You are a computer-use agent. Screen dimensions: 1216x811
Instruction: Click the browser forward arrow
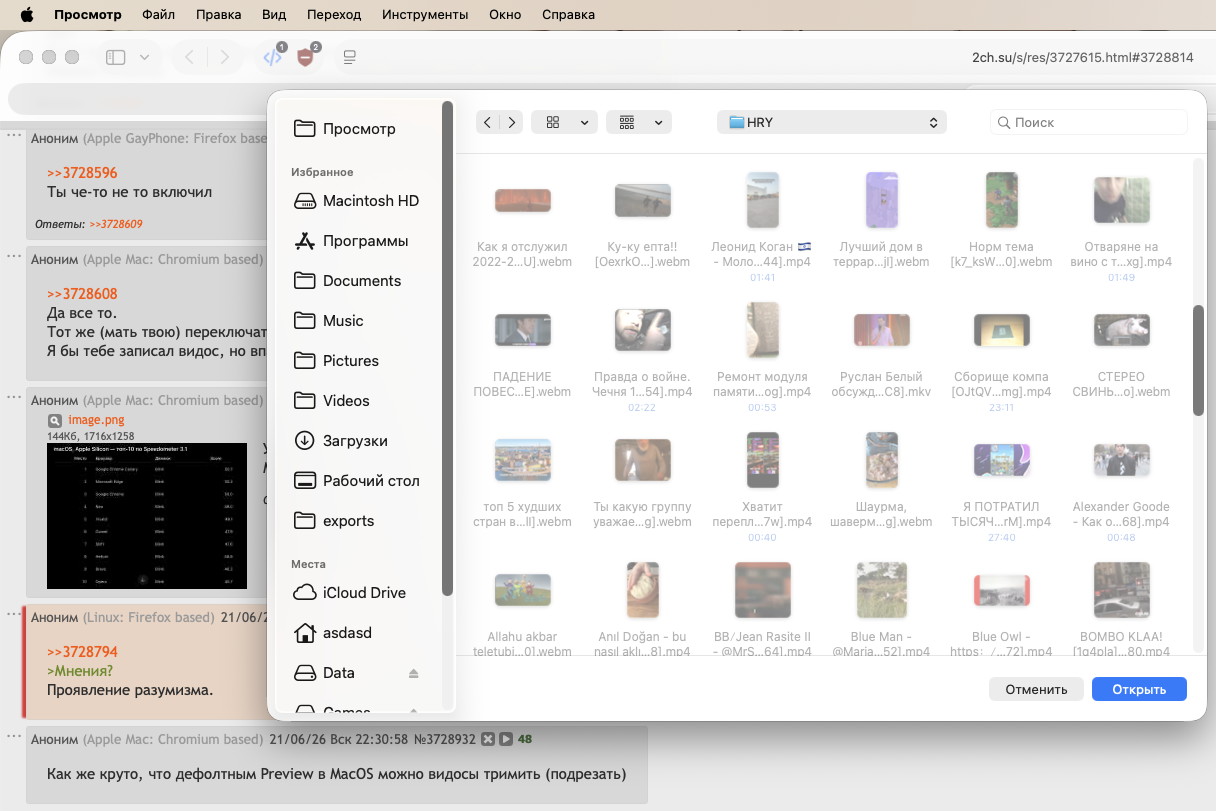tap(225, 58)
